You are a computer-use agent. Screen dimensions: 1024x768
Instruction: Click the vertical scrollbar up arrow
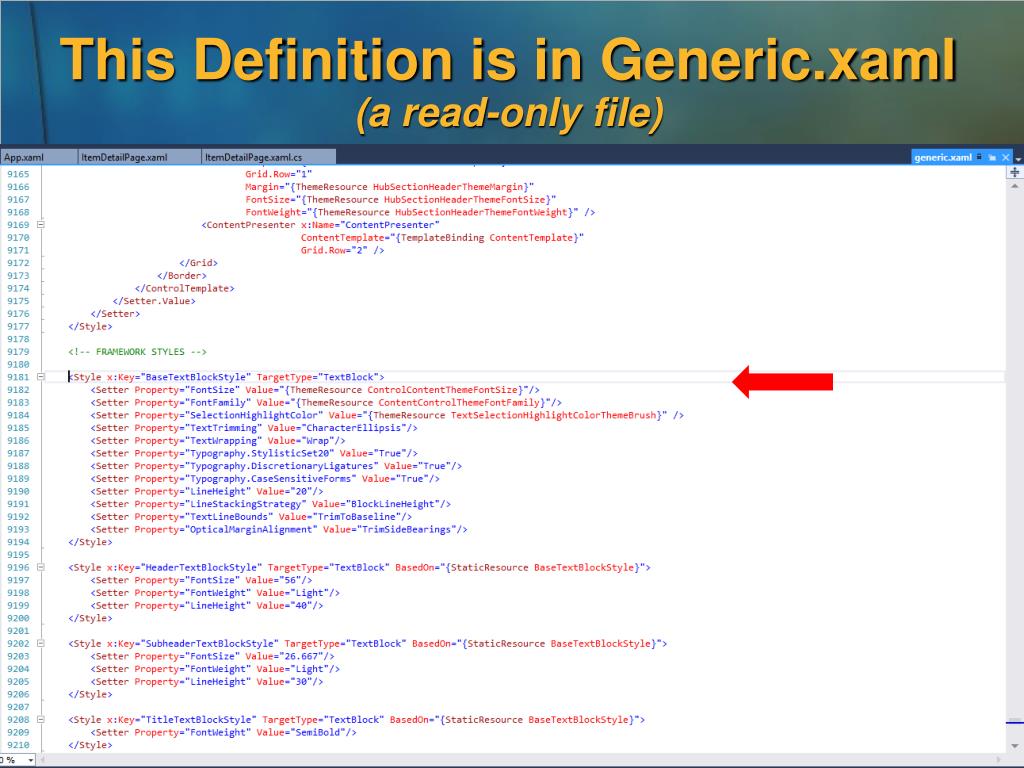(x=1016, y=186)
